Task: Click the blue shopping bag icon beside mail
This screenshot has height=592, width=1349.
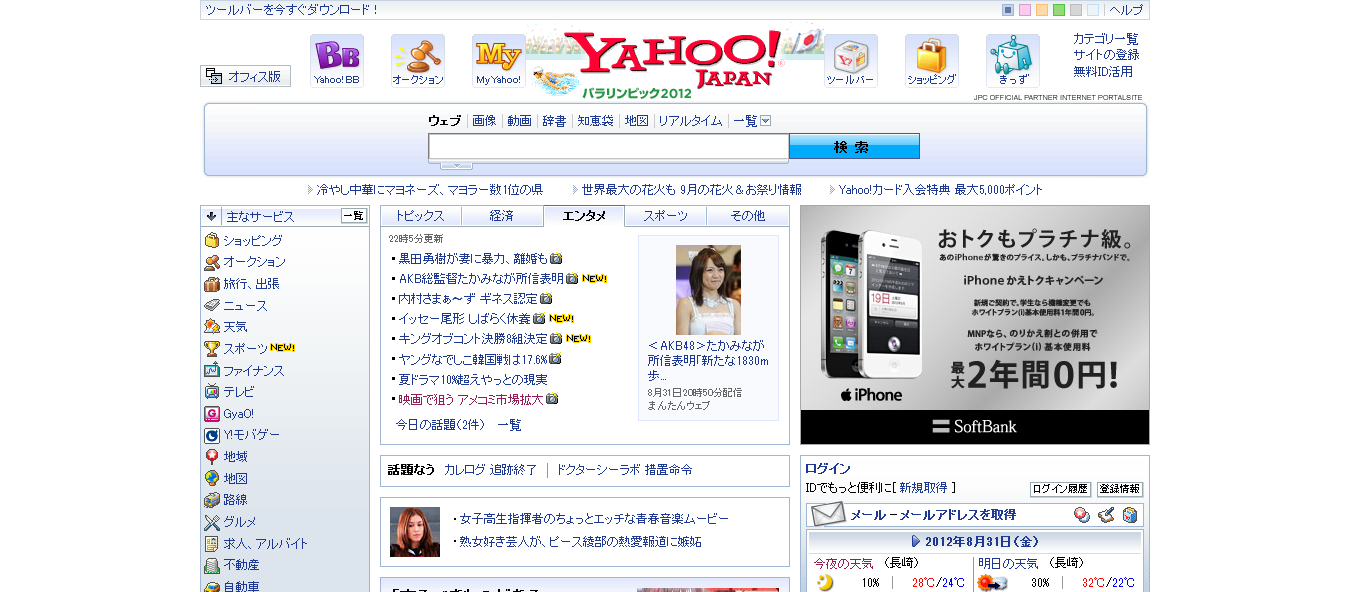Action: (x=1130, y=515)
